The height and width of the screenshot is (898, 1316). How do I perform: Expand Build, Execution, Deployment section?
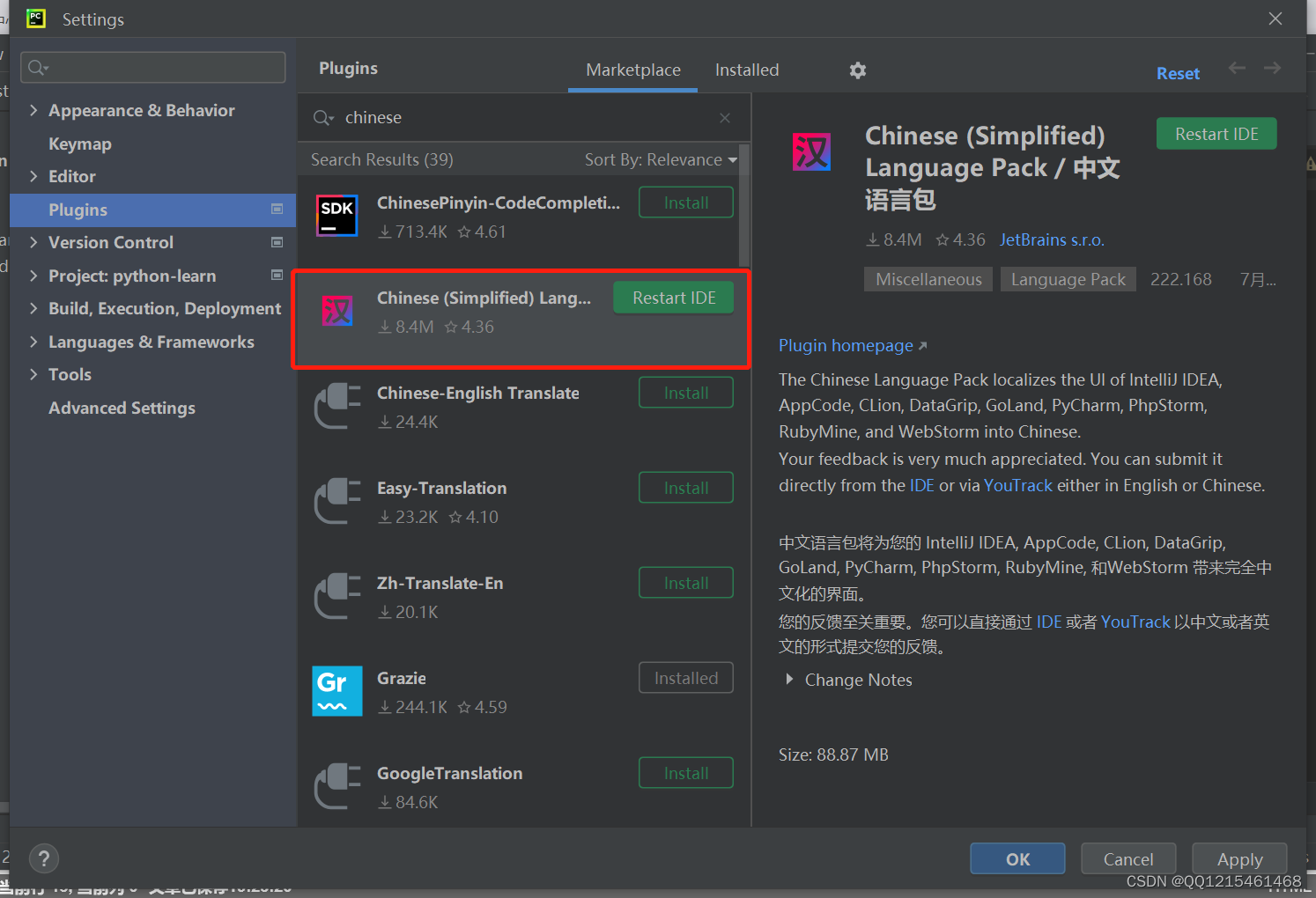point(33,308)
